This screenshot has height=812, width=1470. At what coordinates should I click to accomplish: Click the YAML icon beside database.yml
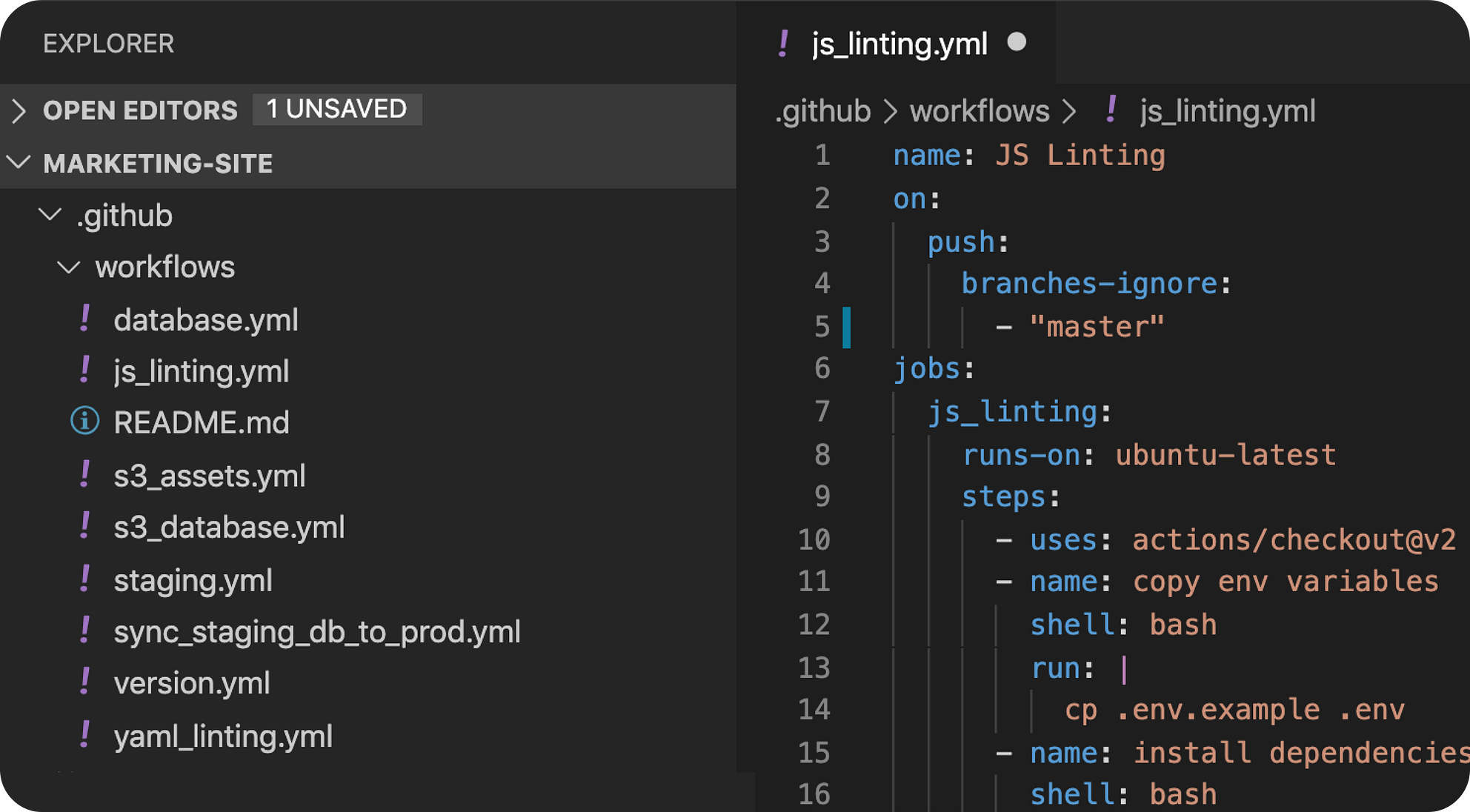click(x=85, y=319)
